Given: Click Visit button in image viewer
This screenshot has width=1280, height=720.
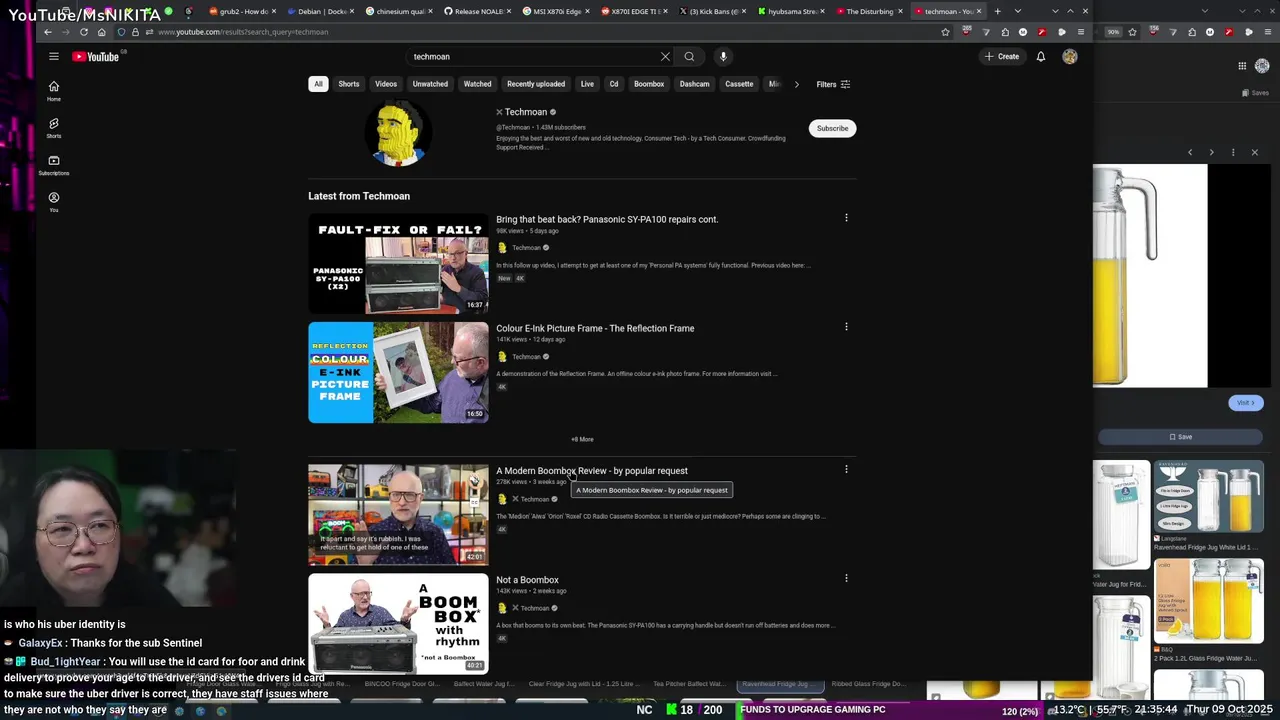Looking at the screenshot, I should (x=1245, y=403).
